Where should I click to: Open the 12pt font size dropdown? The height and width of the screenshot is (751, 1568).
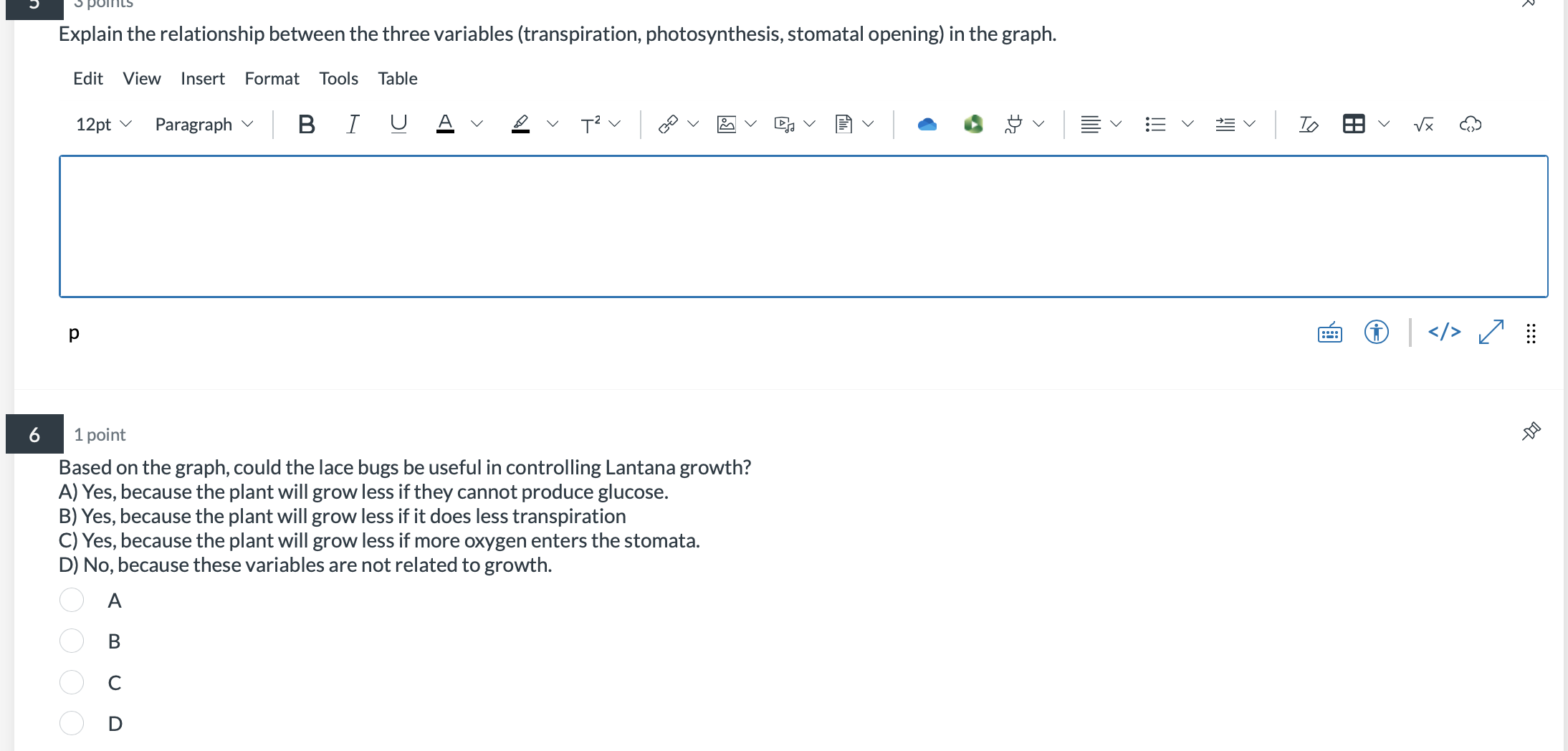104,125
